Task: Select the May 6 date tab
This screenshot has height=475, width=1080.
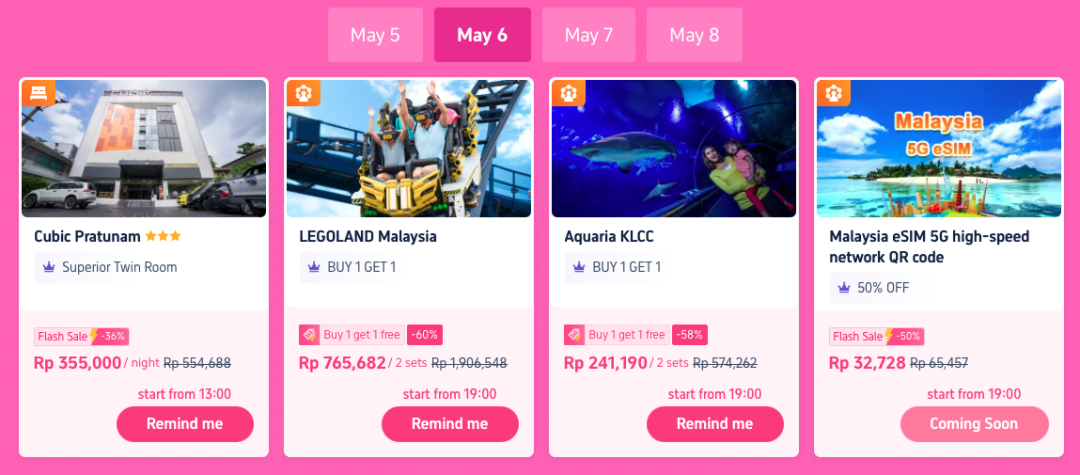Action: pos(482,35)
